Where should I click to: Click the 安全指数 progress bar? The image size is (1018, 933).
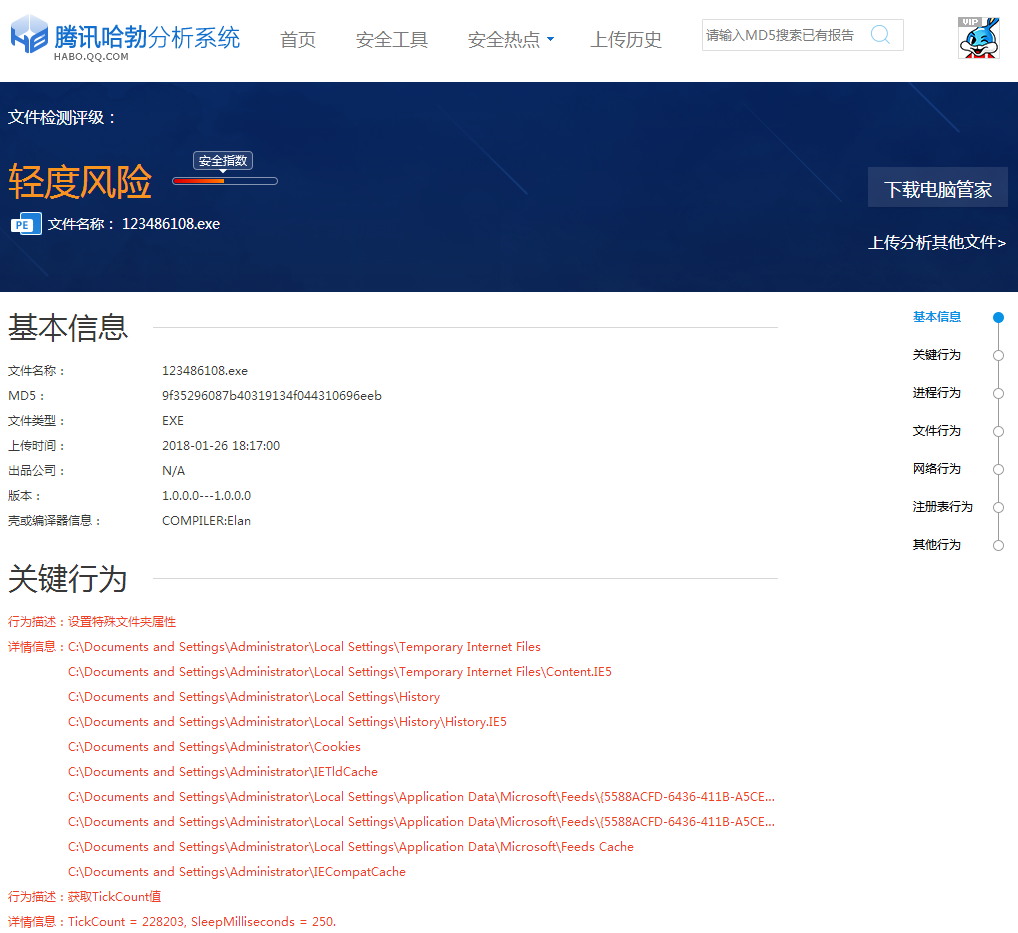click(225, 181)
